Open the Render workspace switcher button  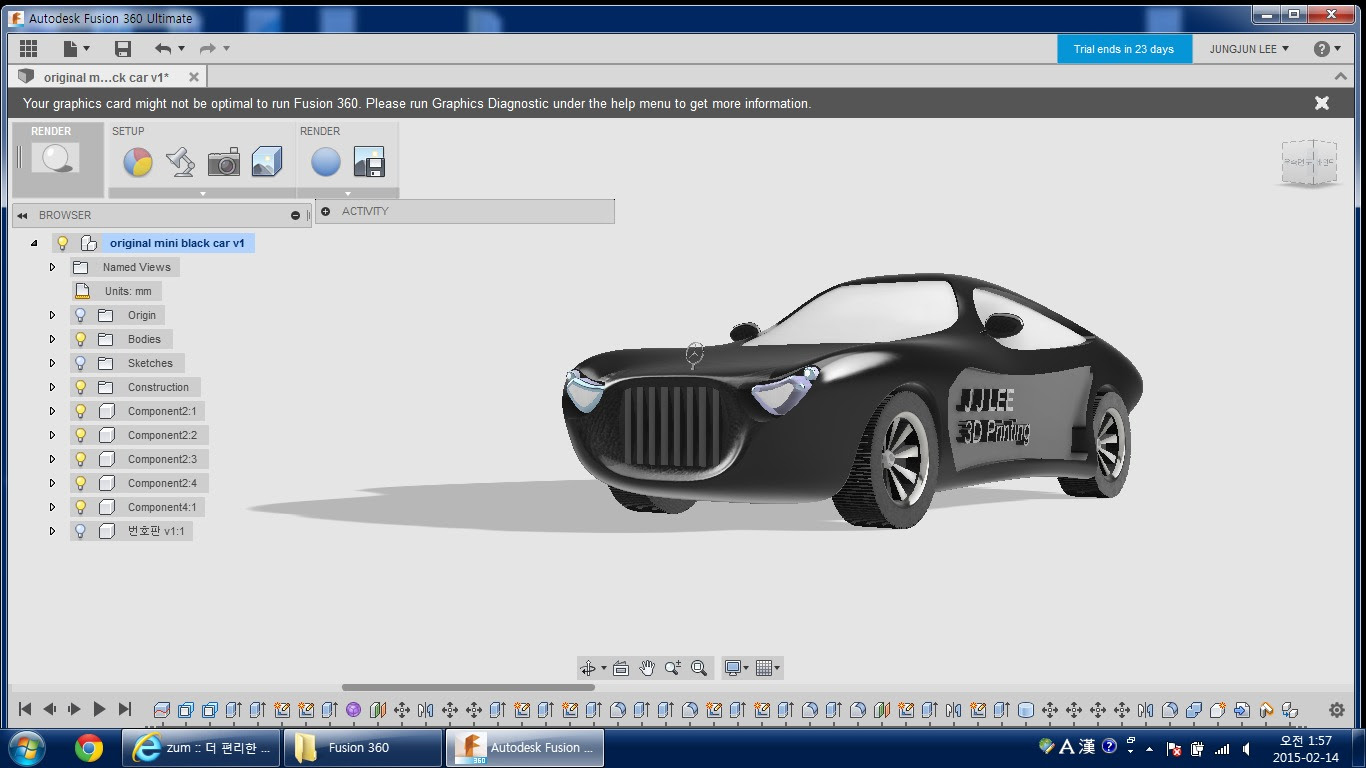click(56, 159)
